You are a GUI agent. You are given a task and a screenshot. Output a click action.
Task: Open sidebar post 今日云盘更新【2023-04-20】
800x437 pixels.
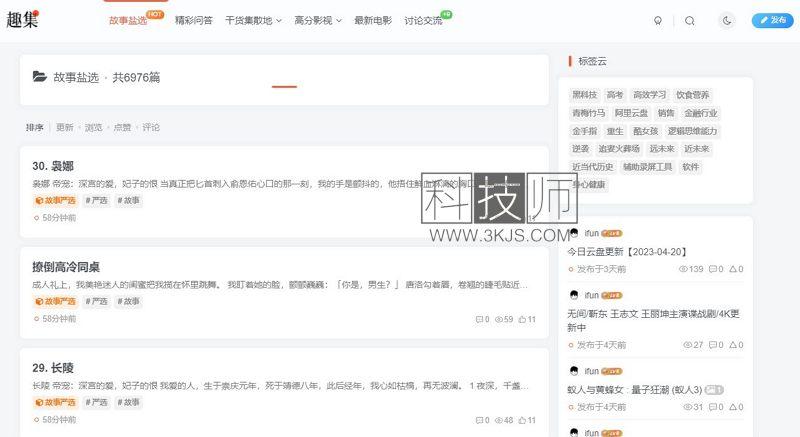(x=628, y=252)
